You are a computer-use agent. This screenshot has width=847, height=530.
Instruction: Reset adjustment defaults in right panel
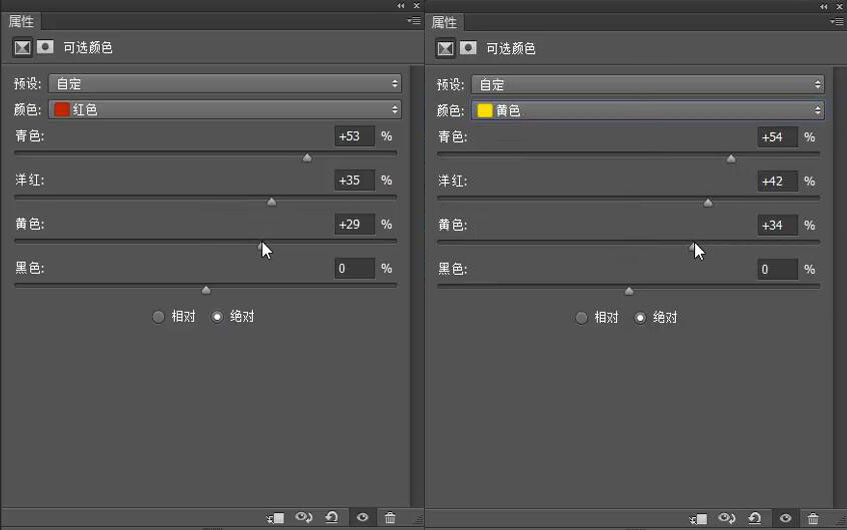755,519
